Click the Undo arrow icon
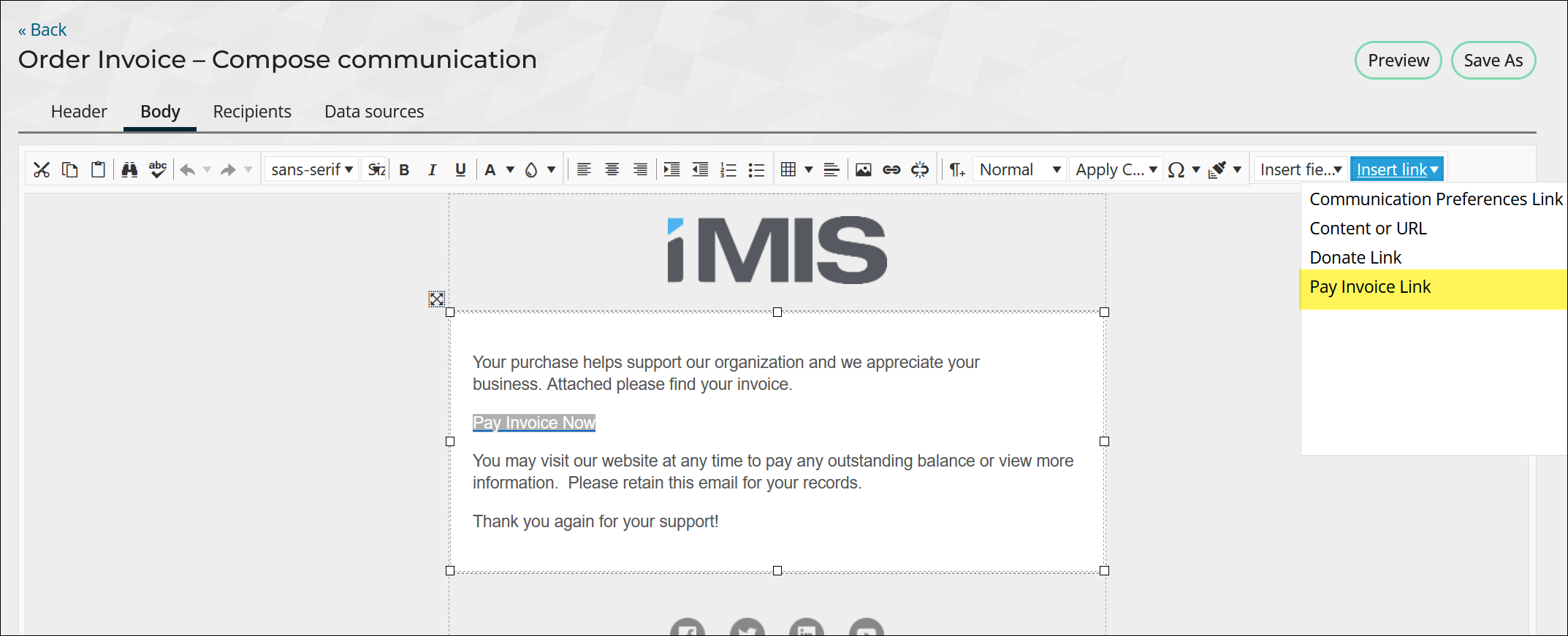 (188, 170)
